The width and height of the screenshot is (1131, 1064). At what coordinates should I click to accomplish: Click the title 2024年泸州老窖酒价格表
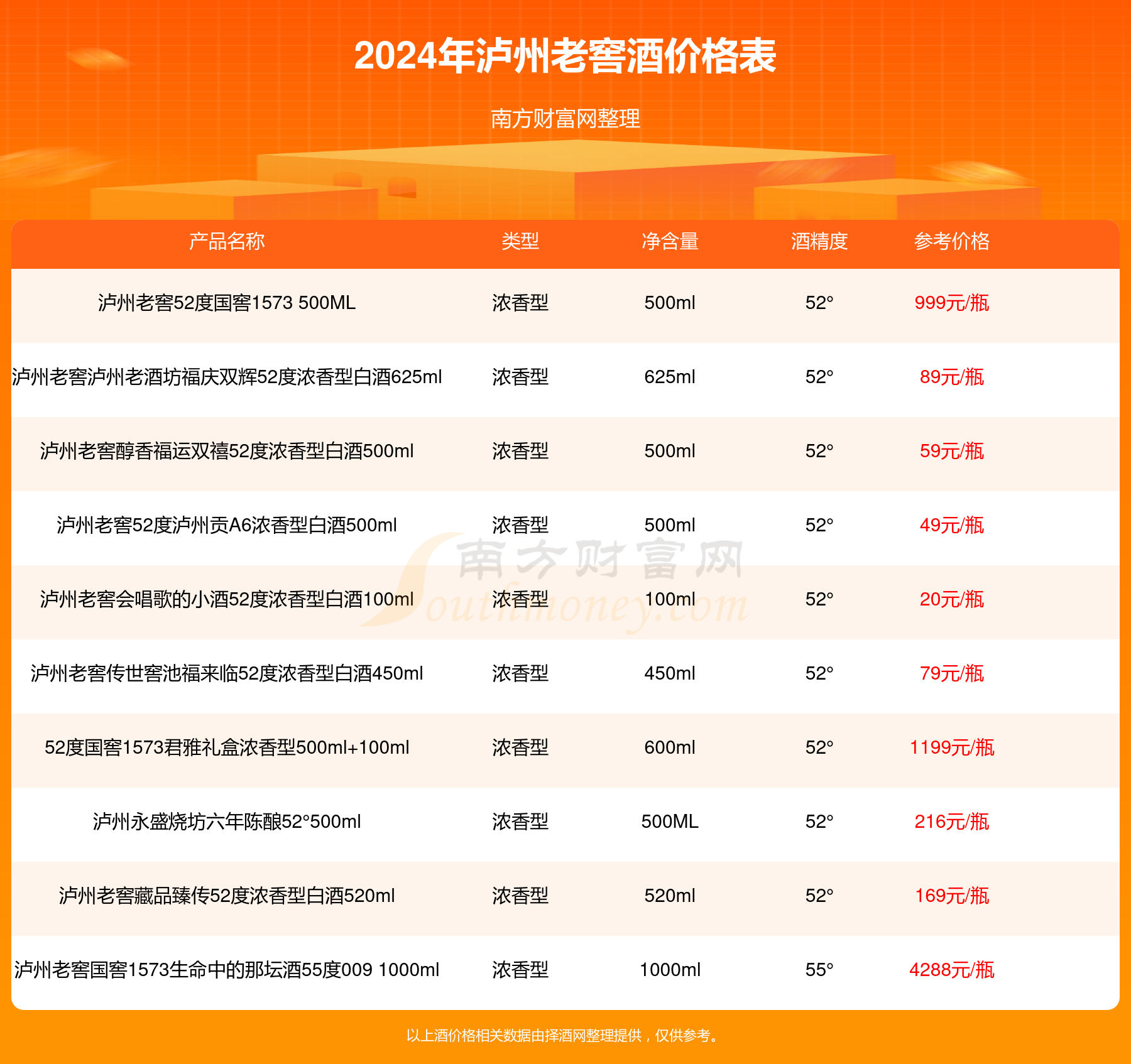(x=565, y=56)
